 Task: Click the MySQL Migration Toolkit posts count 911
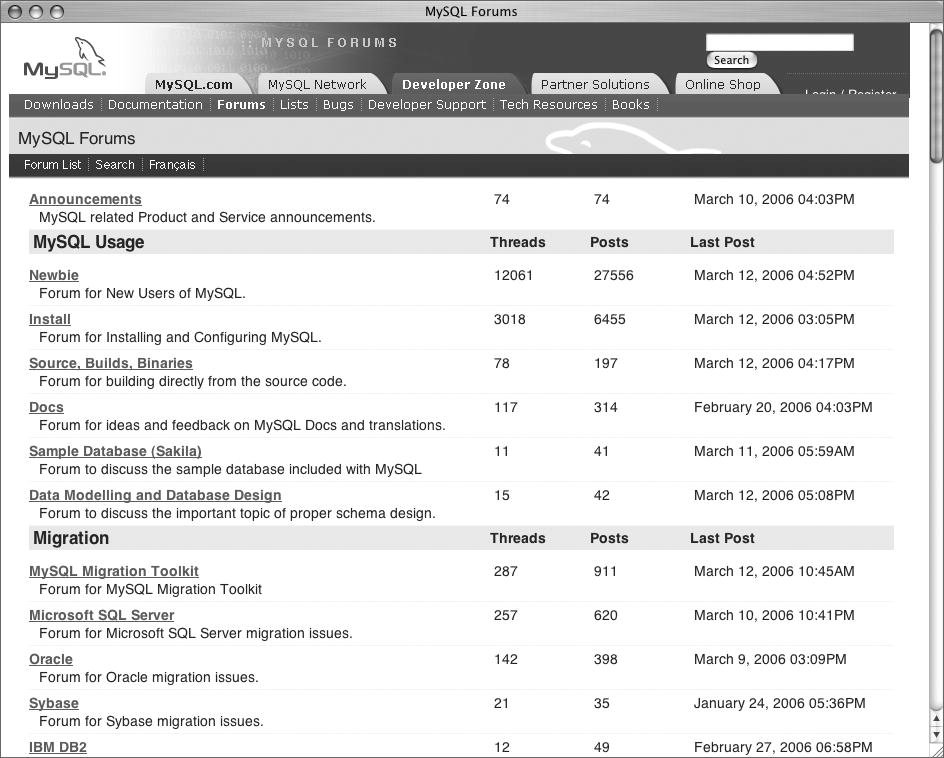[605, 571]
